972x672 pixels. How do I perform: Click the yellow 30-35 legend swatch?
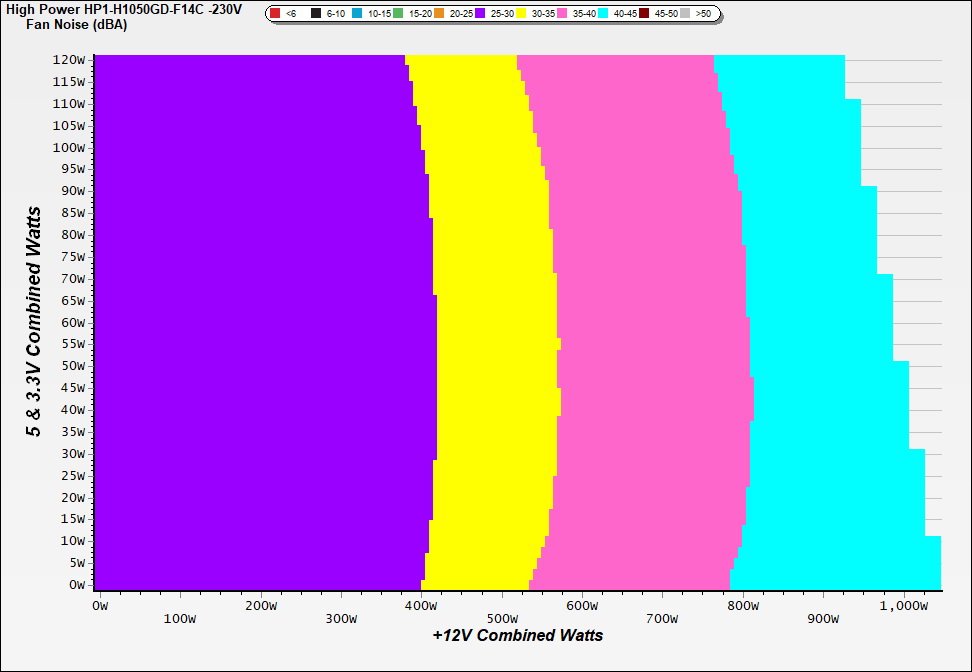pos(521,14)
